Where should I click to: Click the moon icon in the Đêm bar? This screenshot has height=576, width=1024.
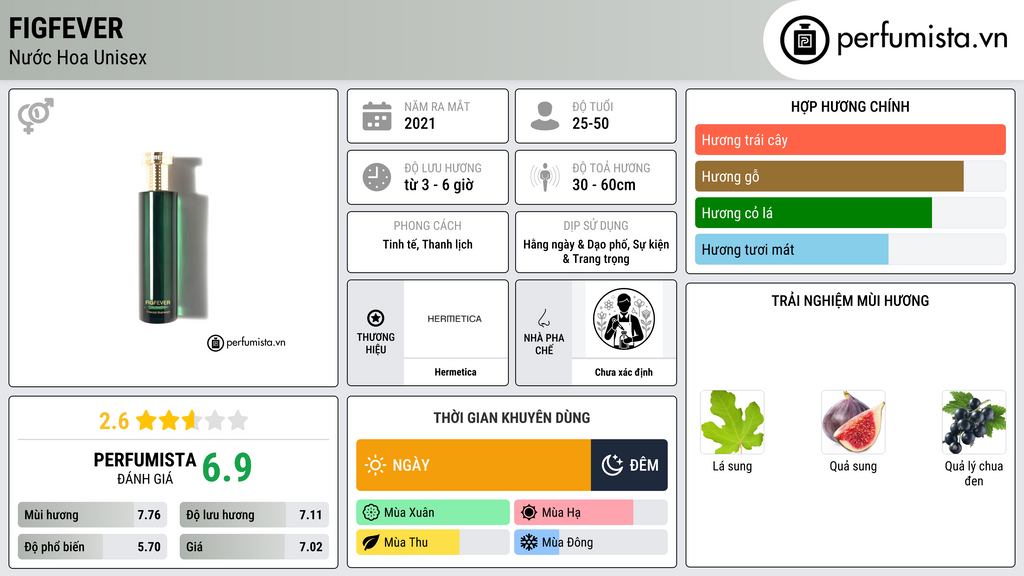[612, 465]
